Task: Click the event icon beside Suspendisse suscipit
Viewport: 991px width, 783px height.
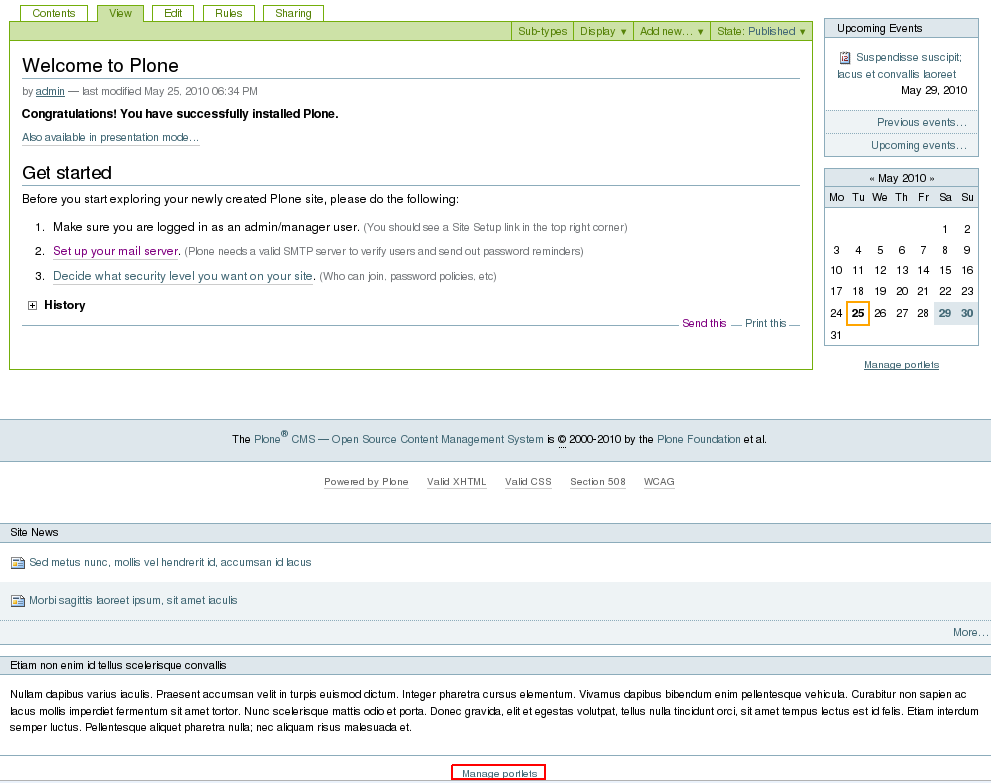Action: coord(844,58)
